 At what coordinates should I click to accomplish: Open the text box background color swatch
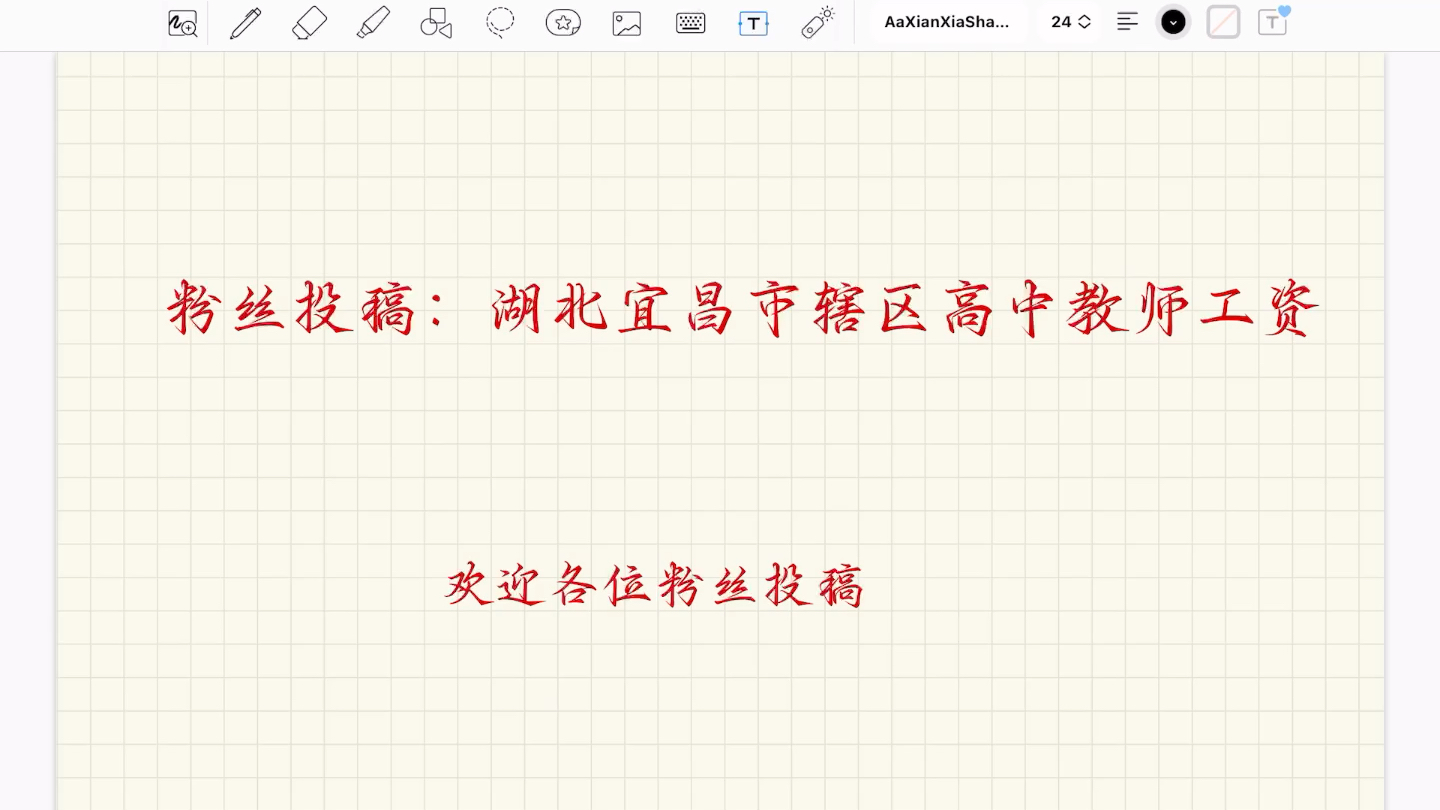click(x=1223, y=22)
